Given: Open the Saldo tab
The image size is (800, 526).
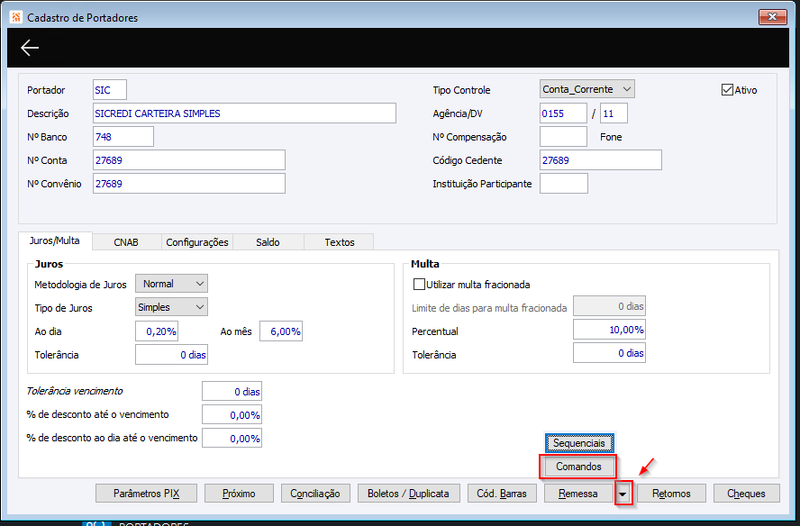Looking at the screenshot, I should pos(268,242).
